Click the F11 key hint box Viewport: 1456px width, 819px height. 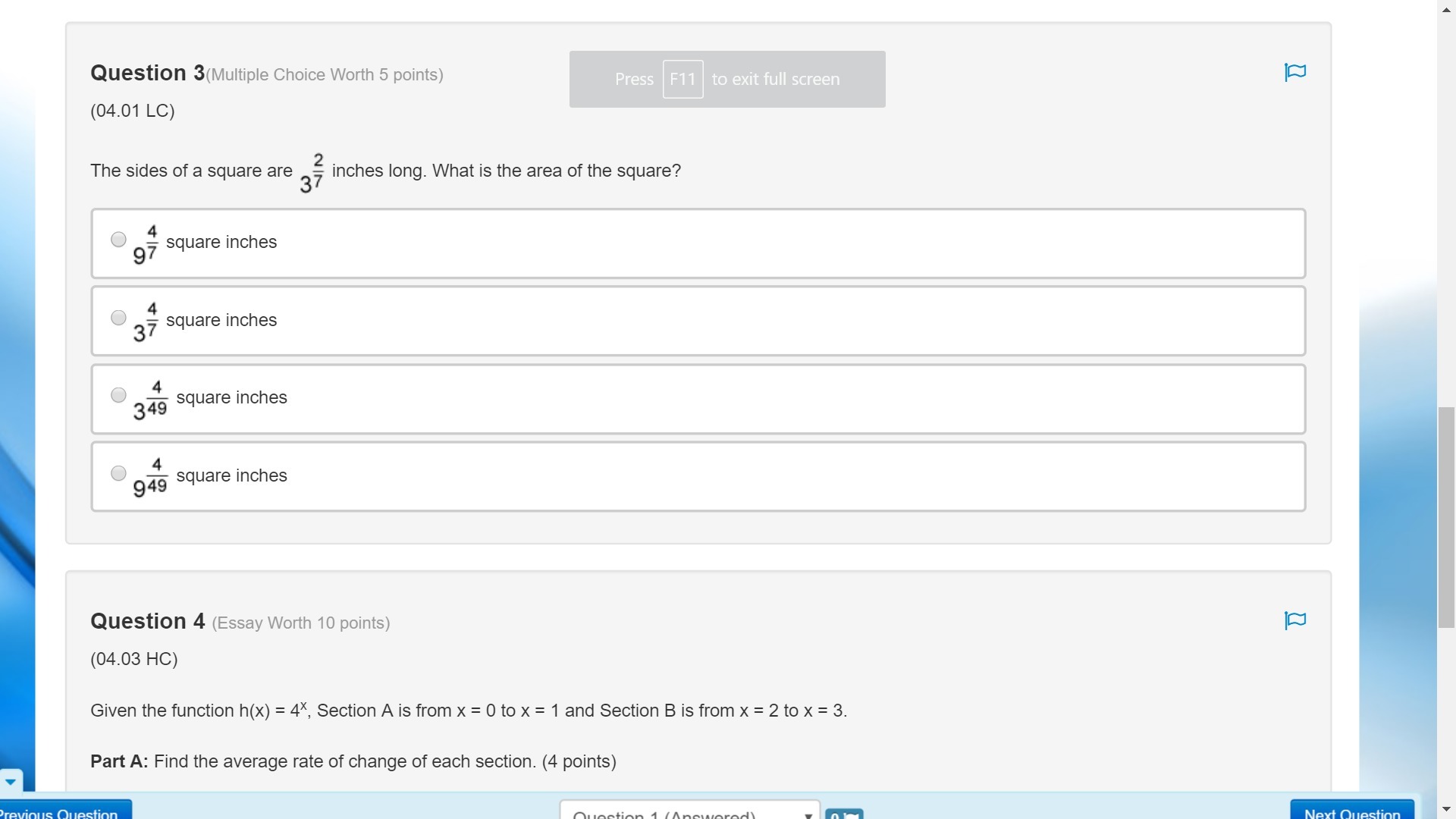(682, 79)
